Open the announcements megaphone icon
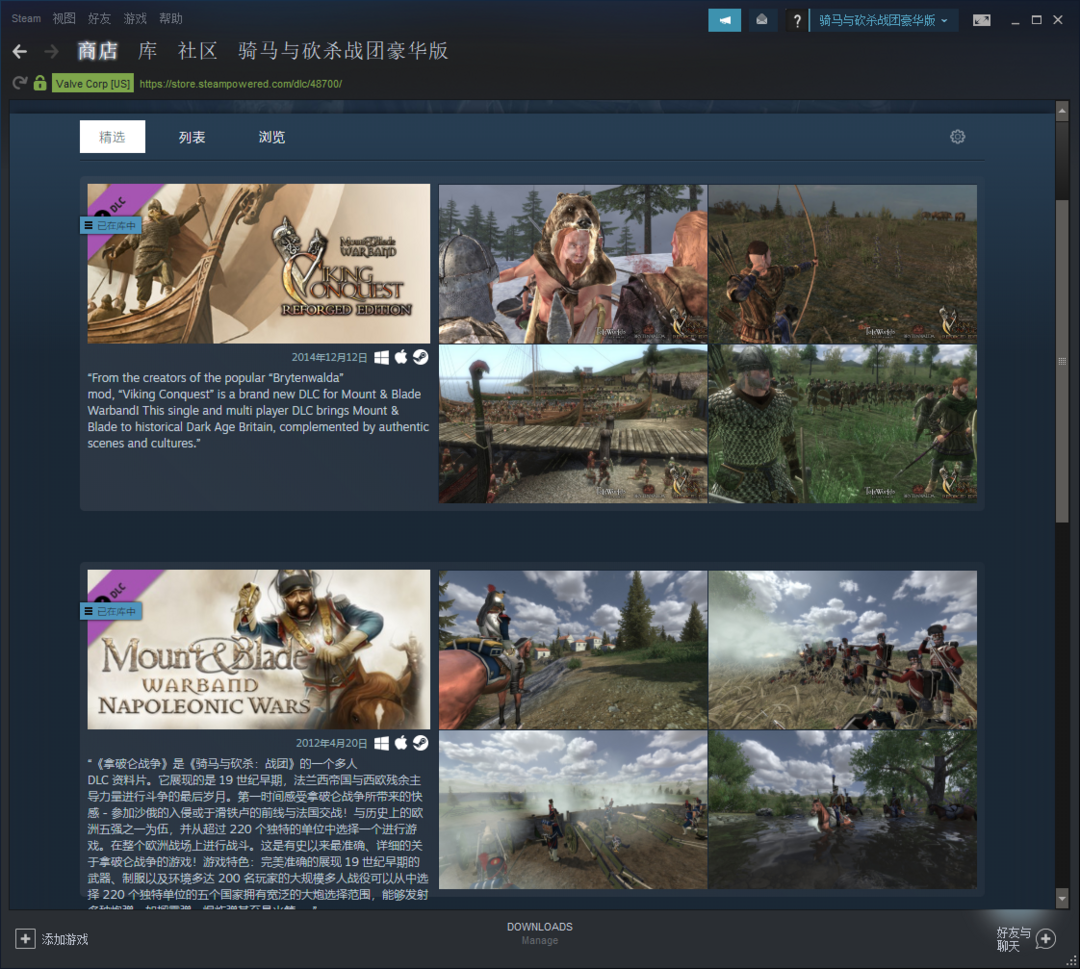1080x969 pixels. (724, 20)
